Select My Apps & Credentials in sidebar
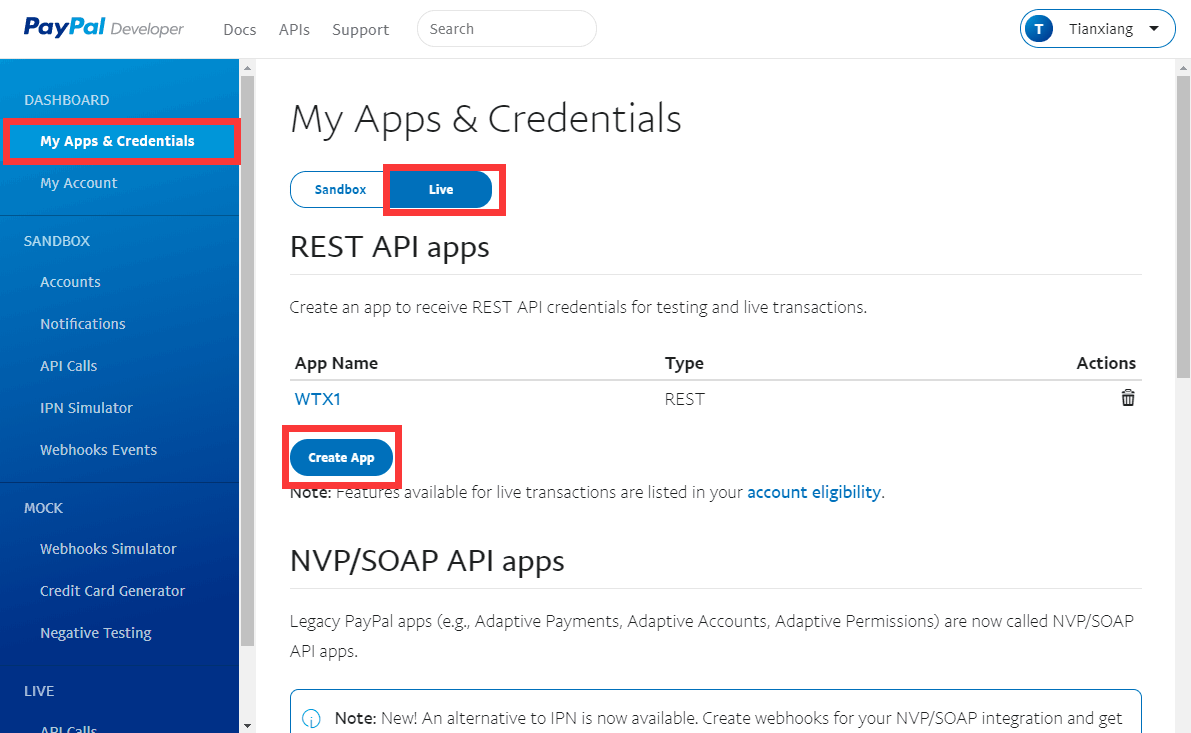This screenshot has height=733, width=1191. click(x=119, y=141)
